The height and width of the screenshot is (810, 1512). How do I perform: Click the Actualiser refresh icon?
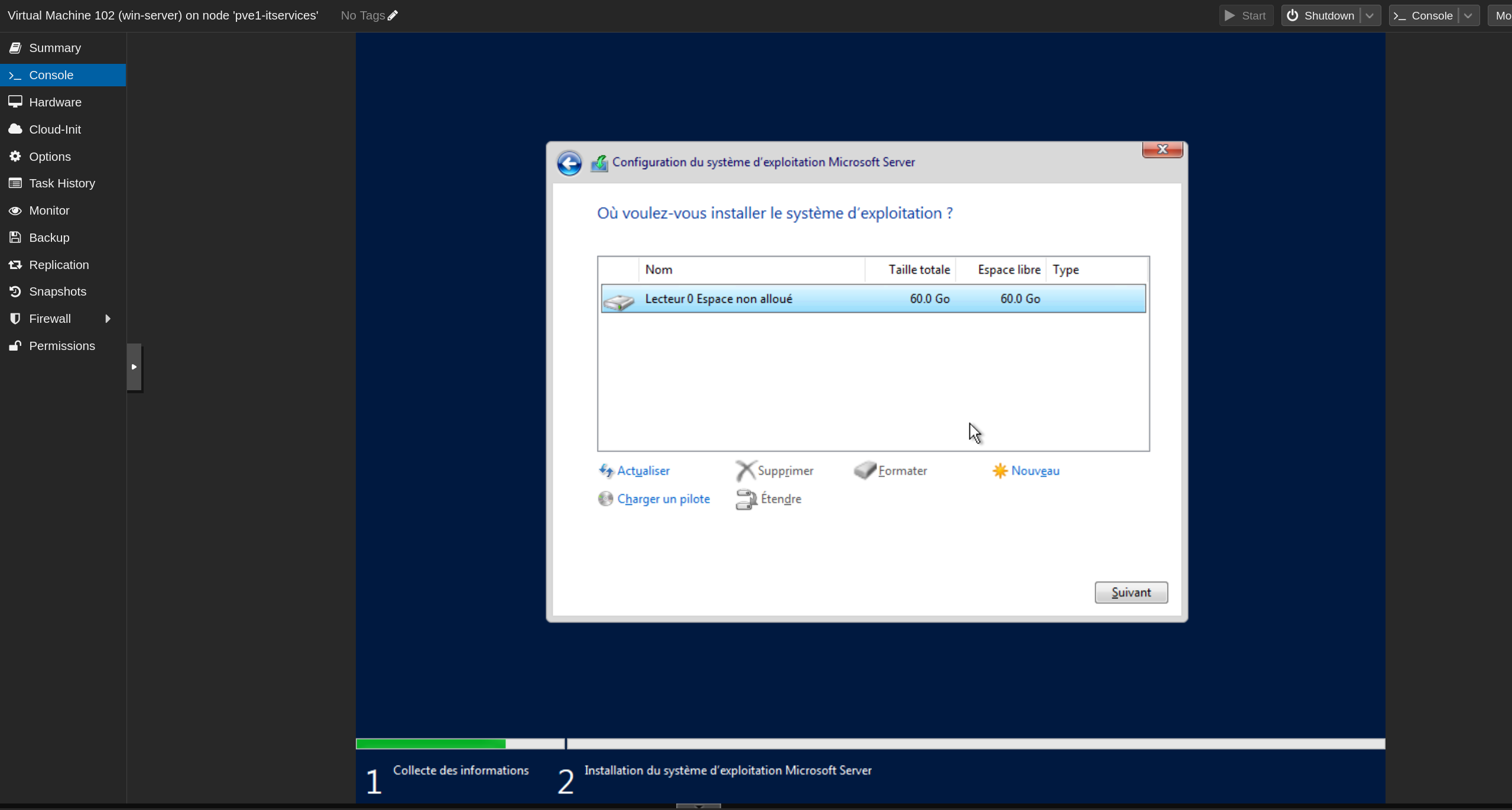(x=606, y=471)
